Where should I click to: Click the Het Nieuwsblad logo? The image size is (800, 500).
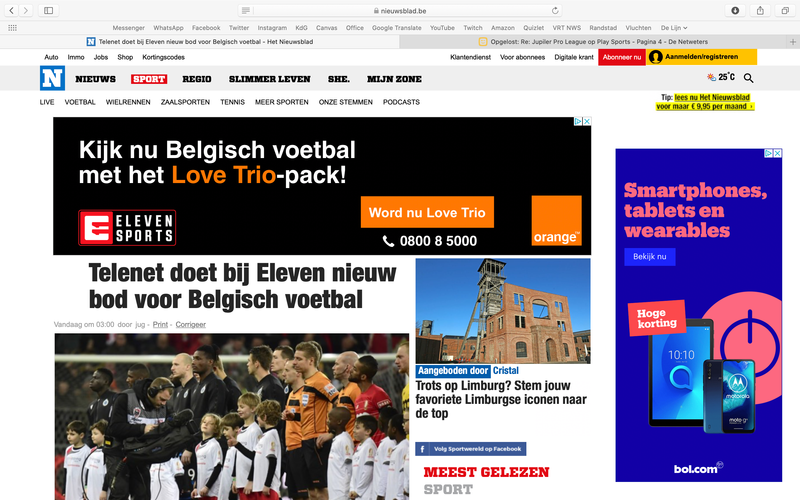[x=51, y=78]
